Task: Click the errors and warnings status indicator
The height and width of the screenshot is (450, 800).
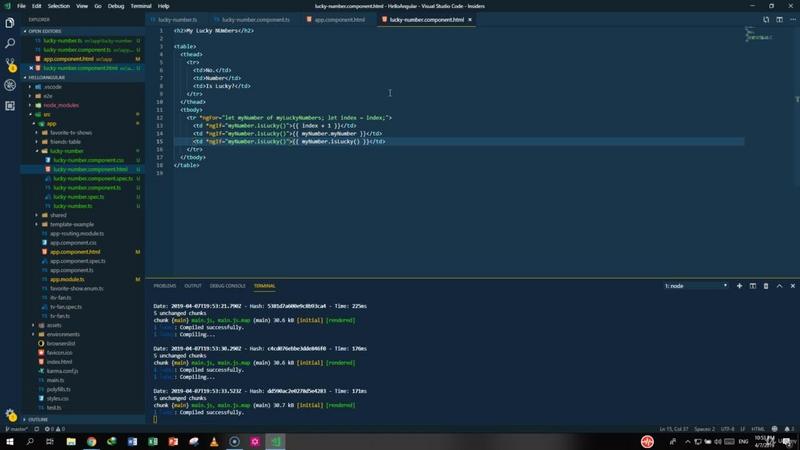Action: coord(55,429)
